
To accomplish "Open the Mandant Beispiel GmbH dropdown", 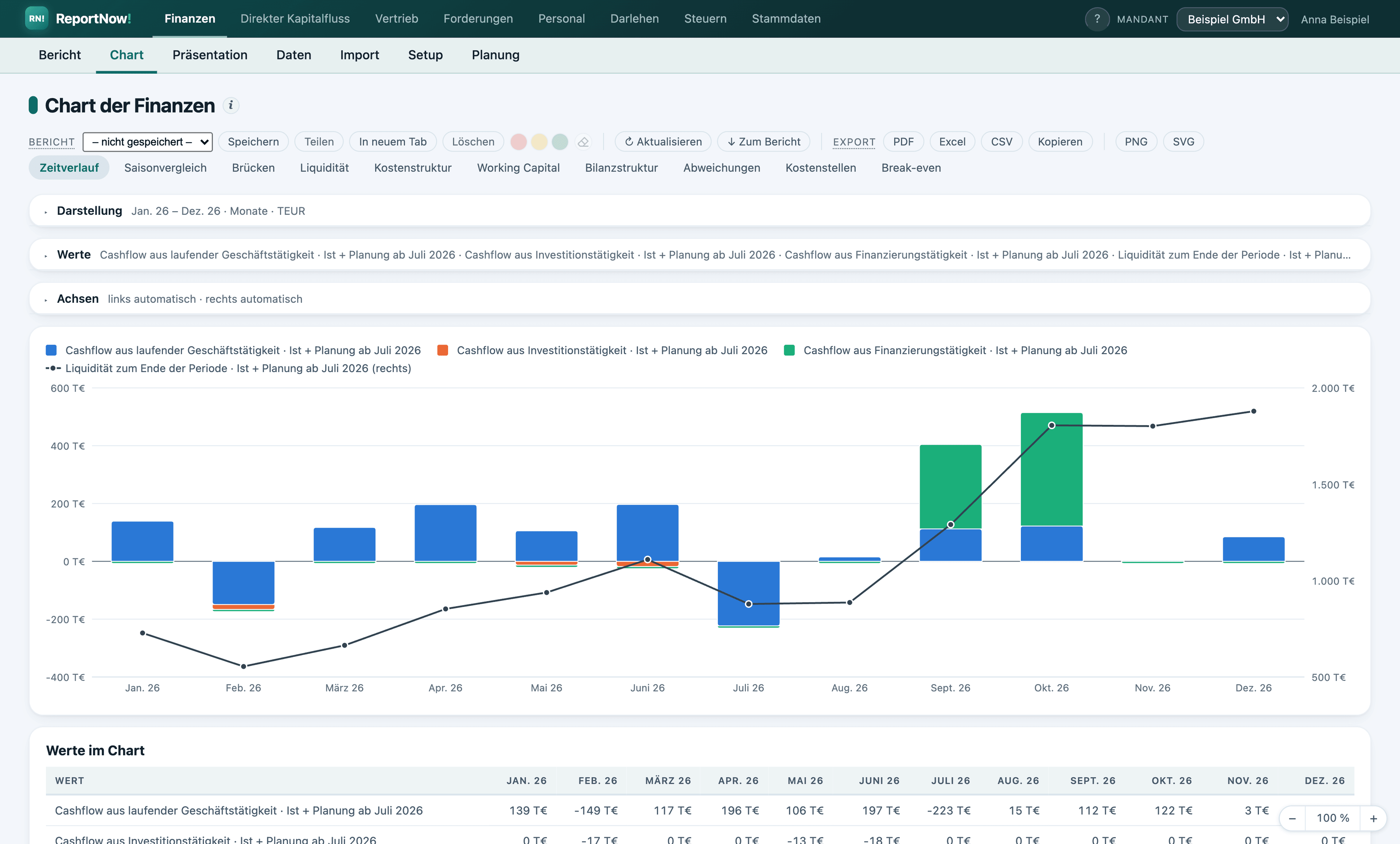I will click(x=1232, y=19).
